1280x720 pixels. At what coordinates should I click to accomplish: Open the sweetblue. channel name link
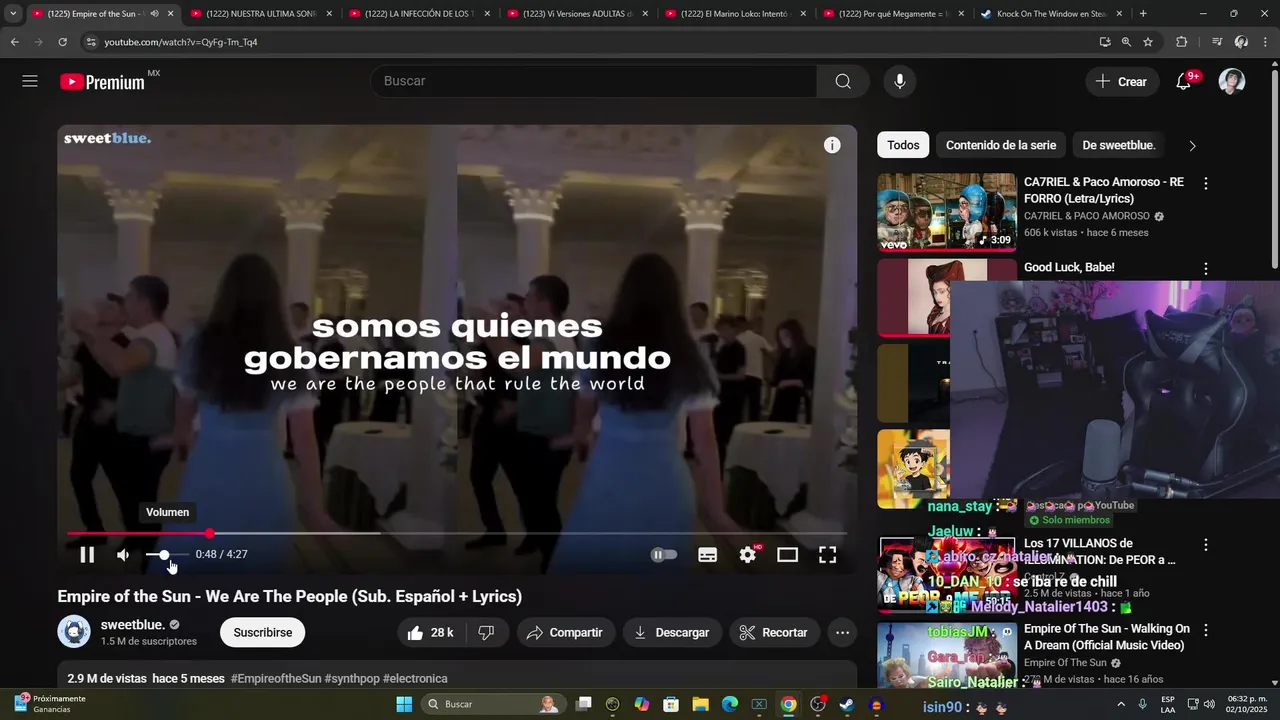[133, 625]
